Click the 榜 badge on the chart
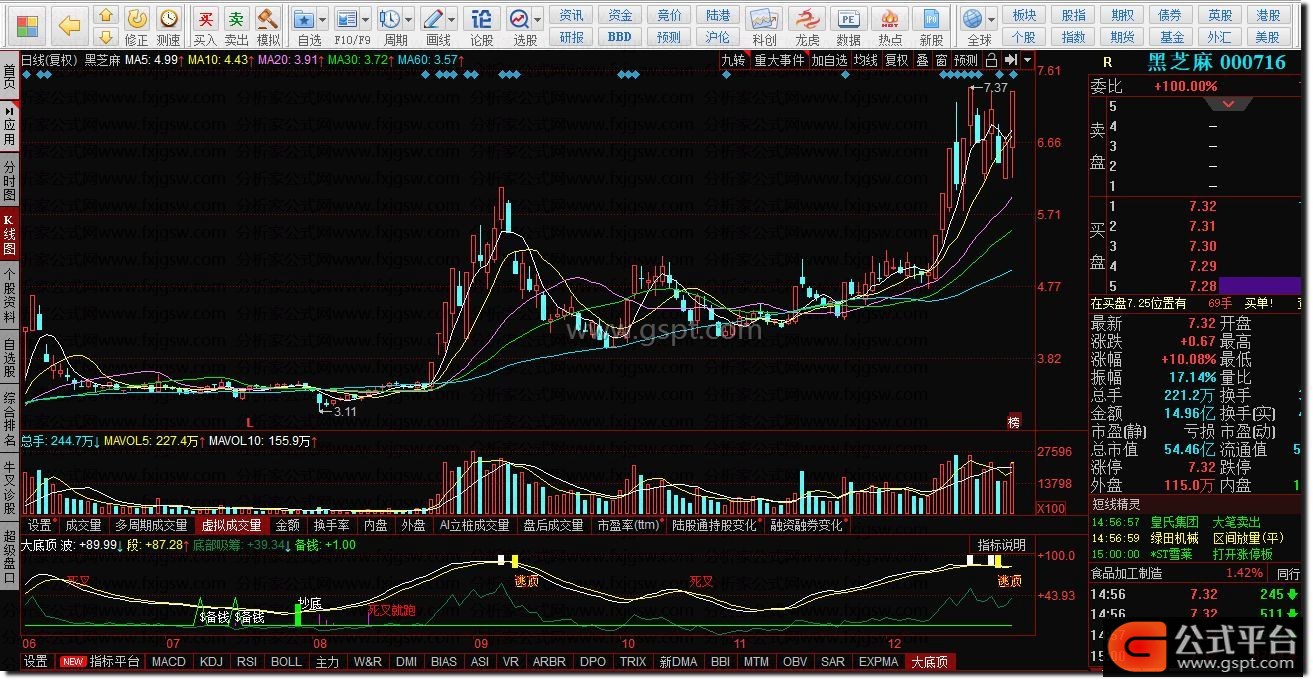 pos(1014,421)
